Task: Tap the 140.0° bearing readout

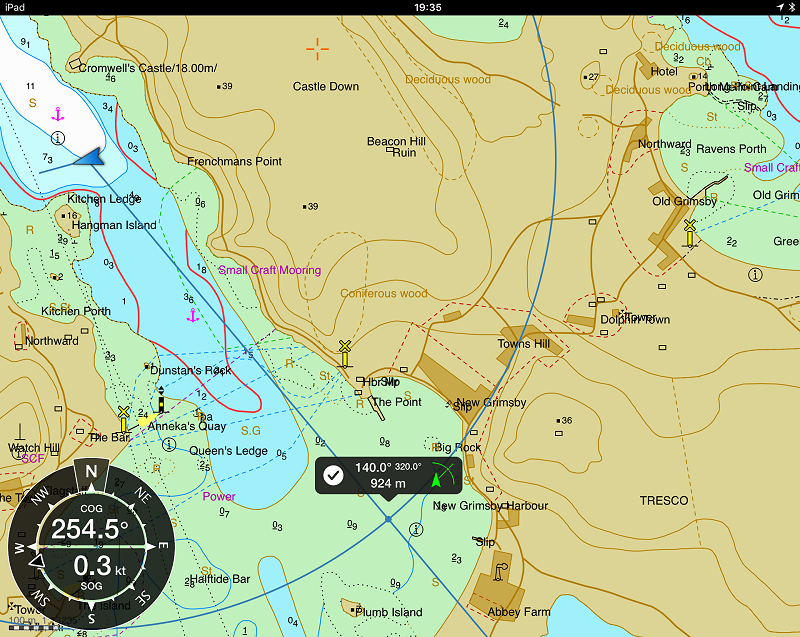Action: (373, 468)
